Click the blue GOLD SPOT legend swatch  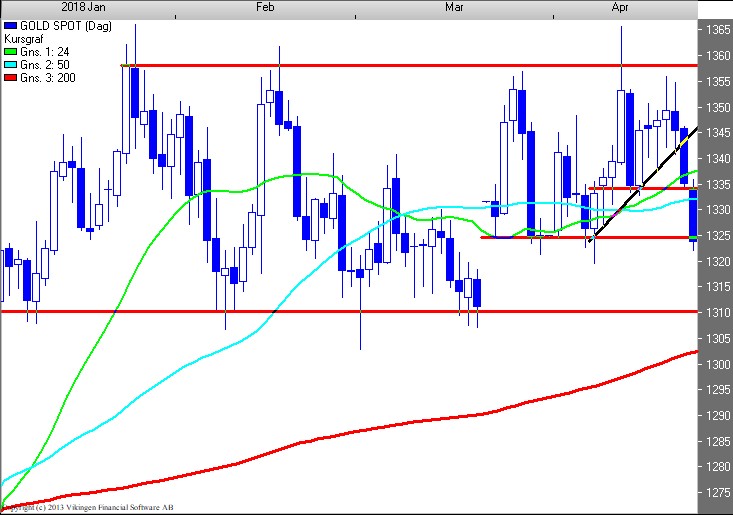pos(10,26)
